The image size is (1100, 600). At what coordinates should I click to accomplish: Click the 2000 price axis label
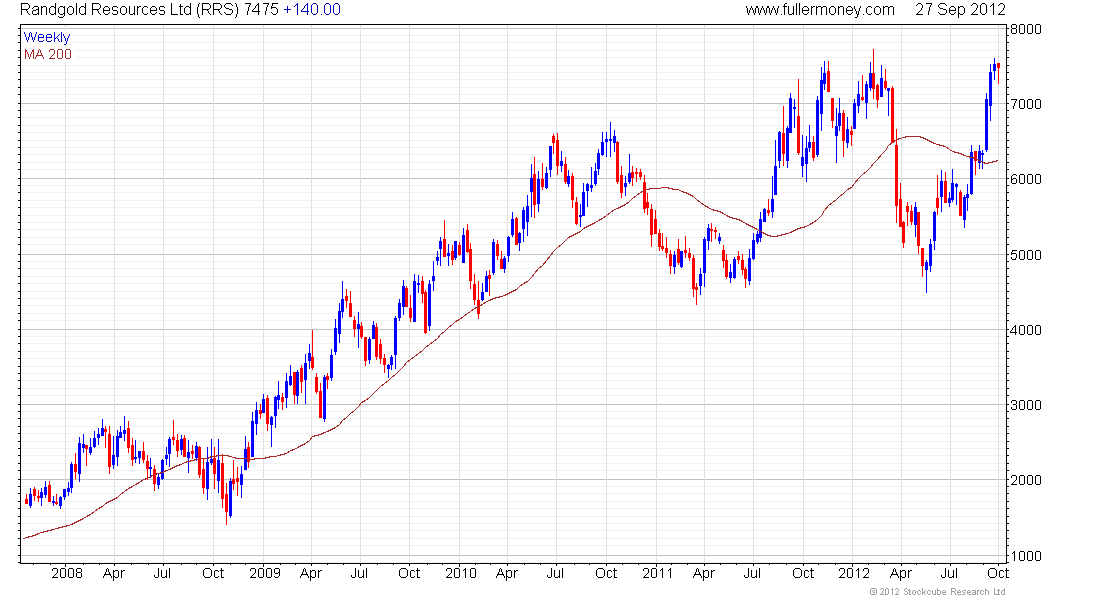pyautogui.click(x=1026, y=480)
